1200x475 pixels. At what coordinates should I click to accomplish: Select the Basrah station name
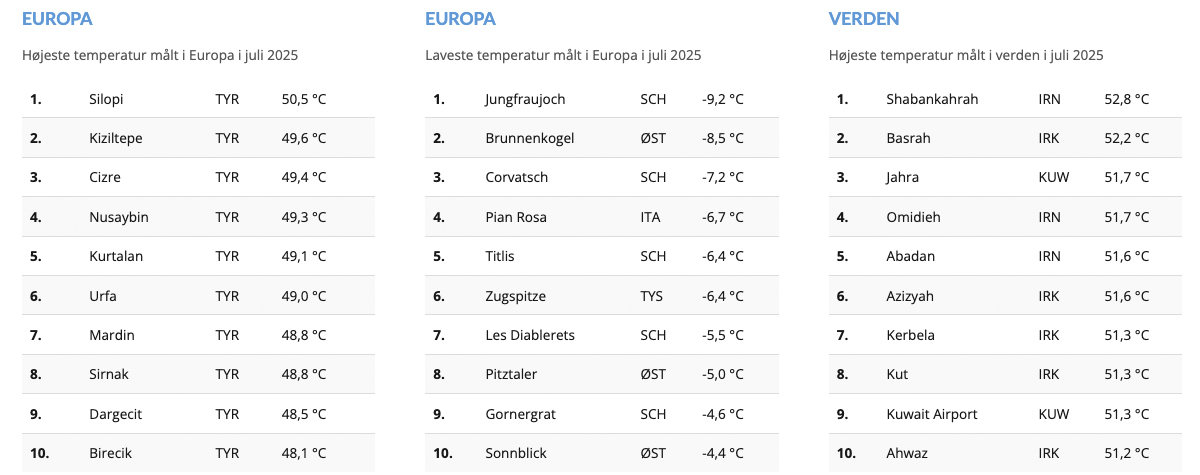coord(908,138)
